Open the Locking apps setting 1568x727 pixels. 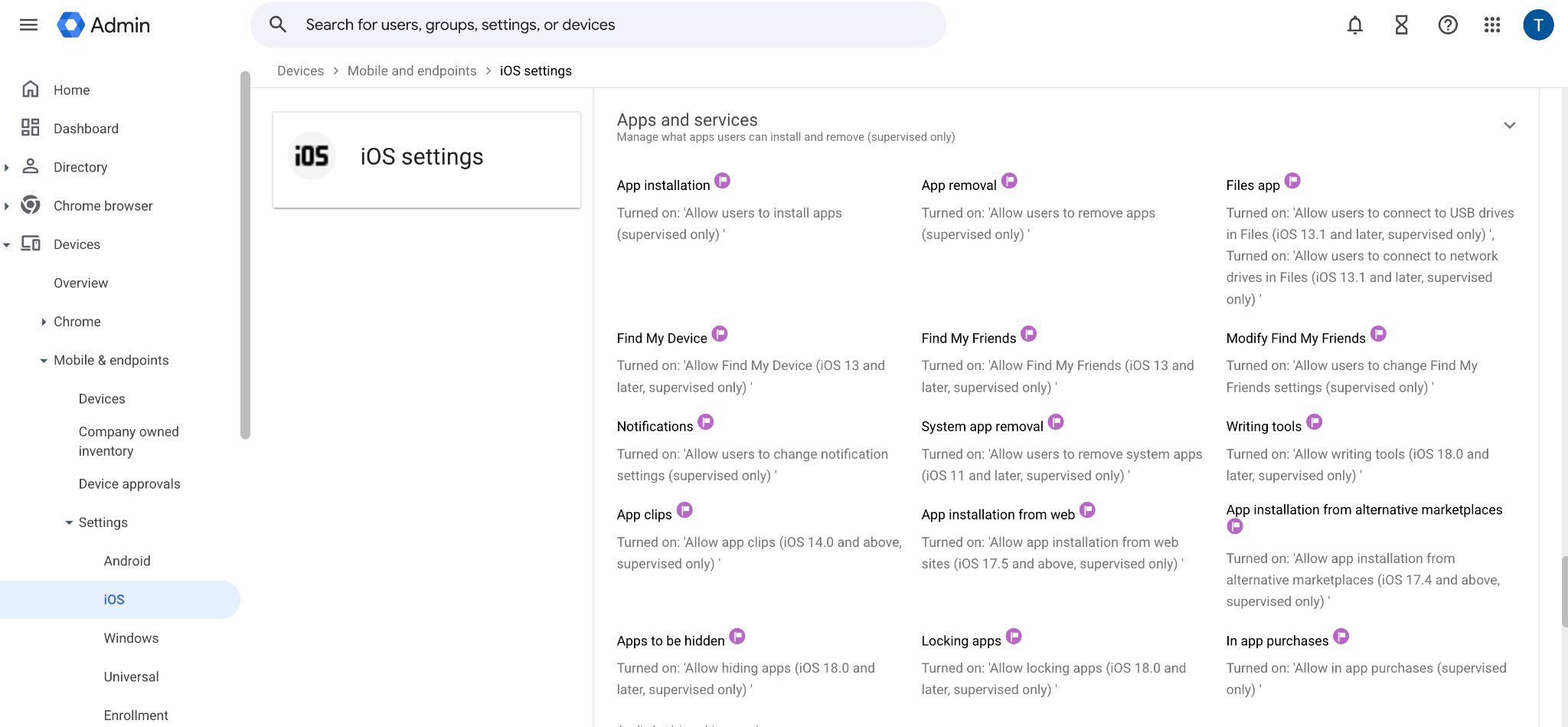coord(962,641)
